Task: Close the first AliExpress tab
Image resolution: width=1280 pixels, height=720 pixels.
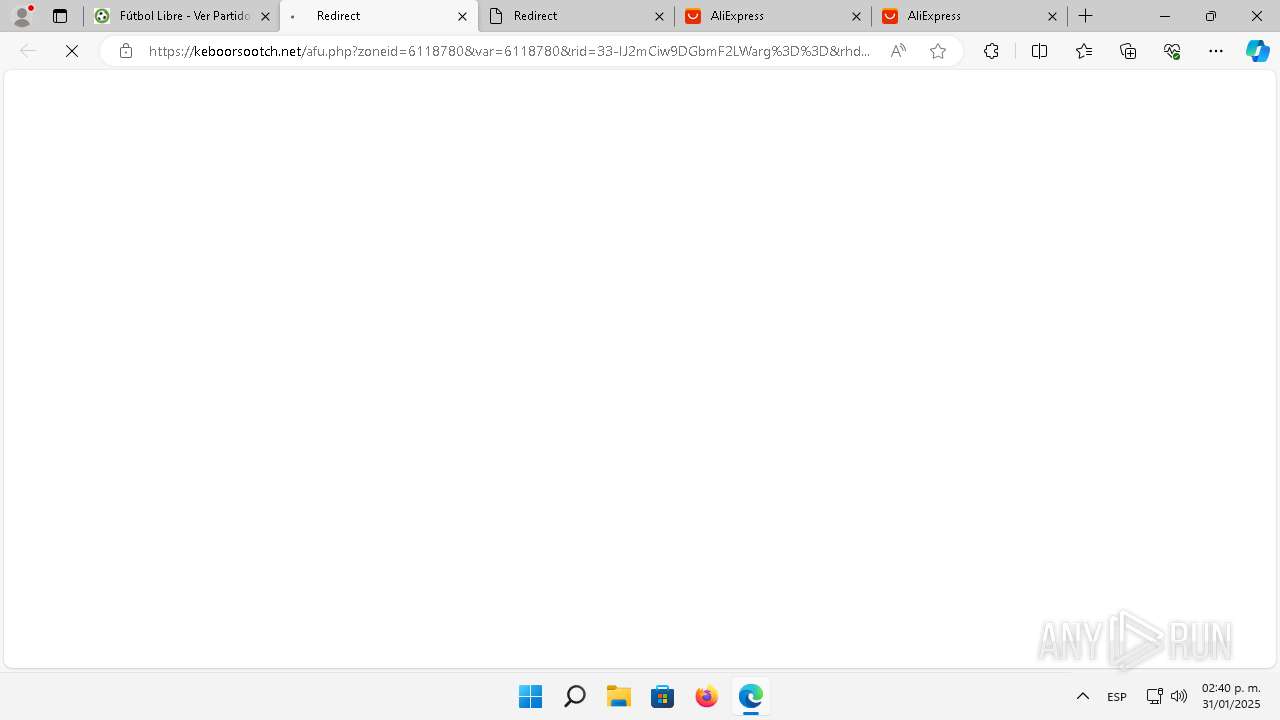Action: pyautogui.click(x=856, y=16)
